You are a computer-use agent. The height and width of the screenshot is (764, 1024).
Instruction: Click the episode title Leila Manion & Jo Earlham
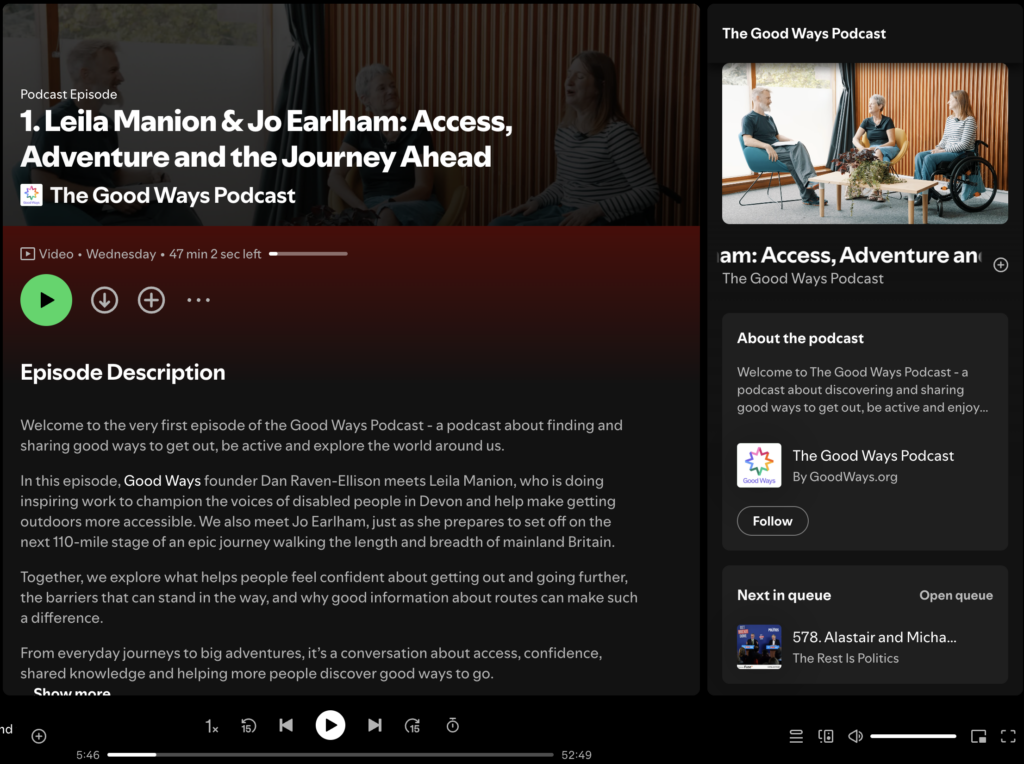(266, 138)
